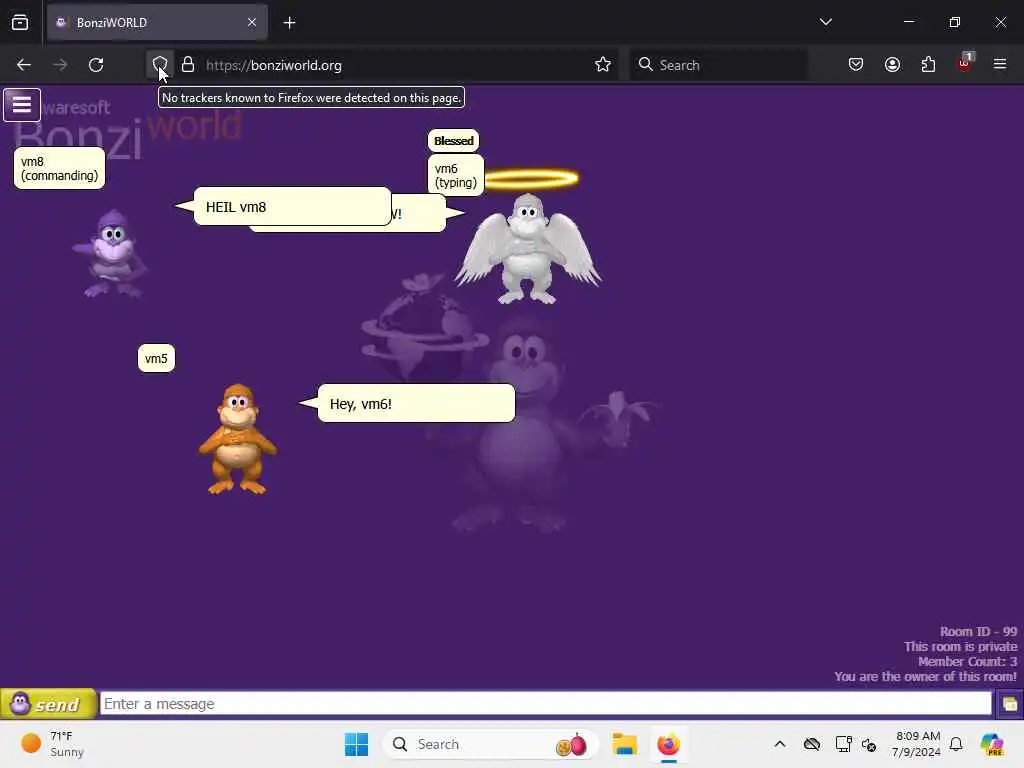Screen dimensions: 1024x768
Task: Open the Windows Start button
Action: [x=357, y=744]
